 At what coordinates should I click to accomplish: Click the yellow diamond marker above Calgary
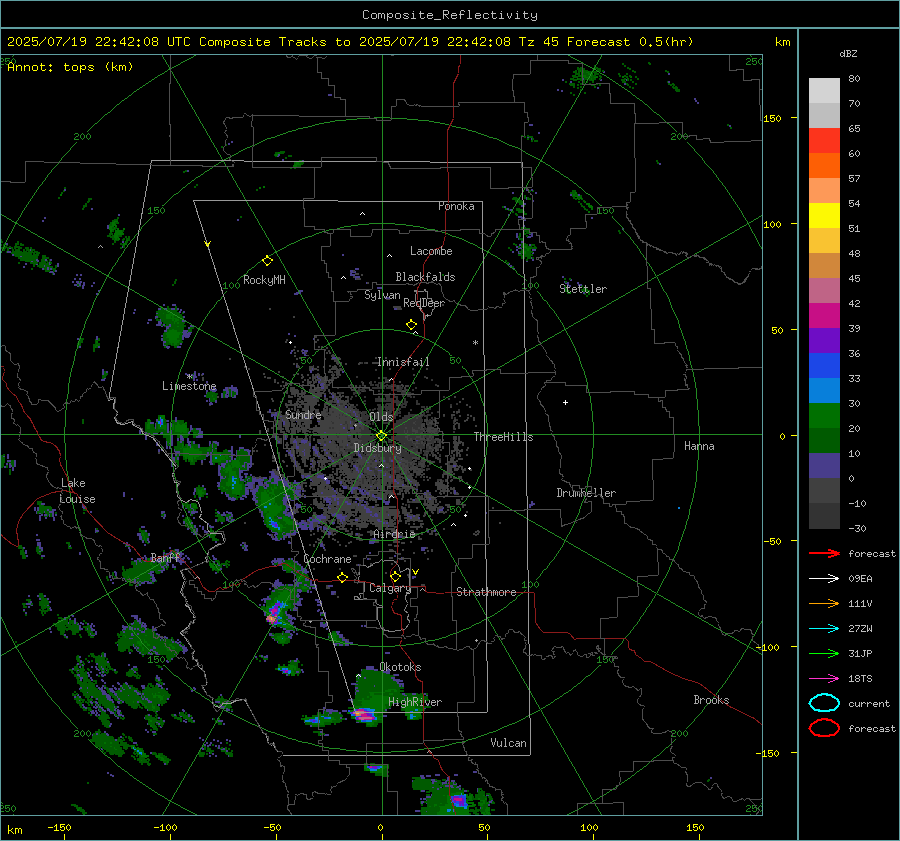click(395, 576)
